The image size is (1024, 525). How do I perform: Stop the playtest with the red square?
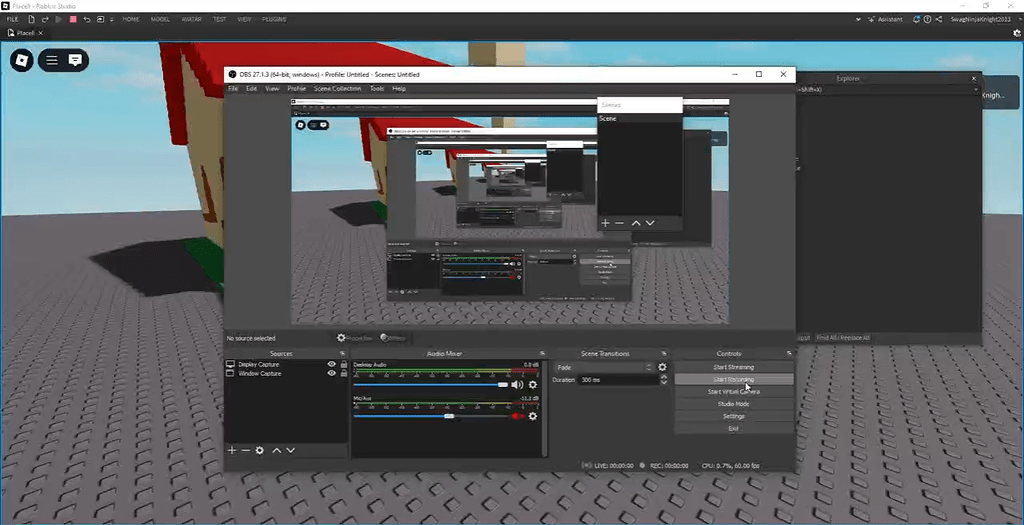(x=73, y=20)
